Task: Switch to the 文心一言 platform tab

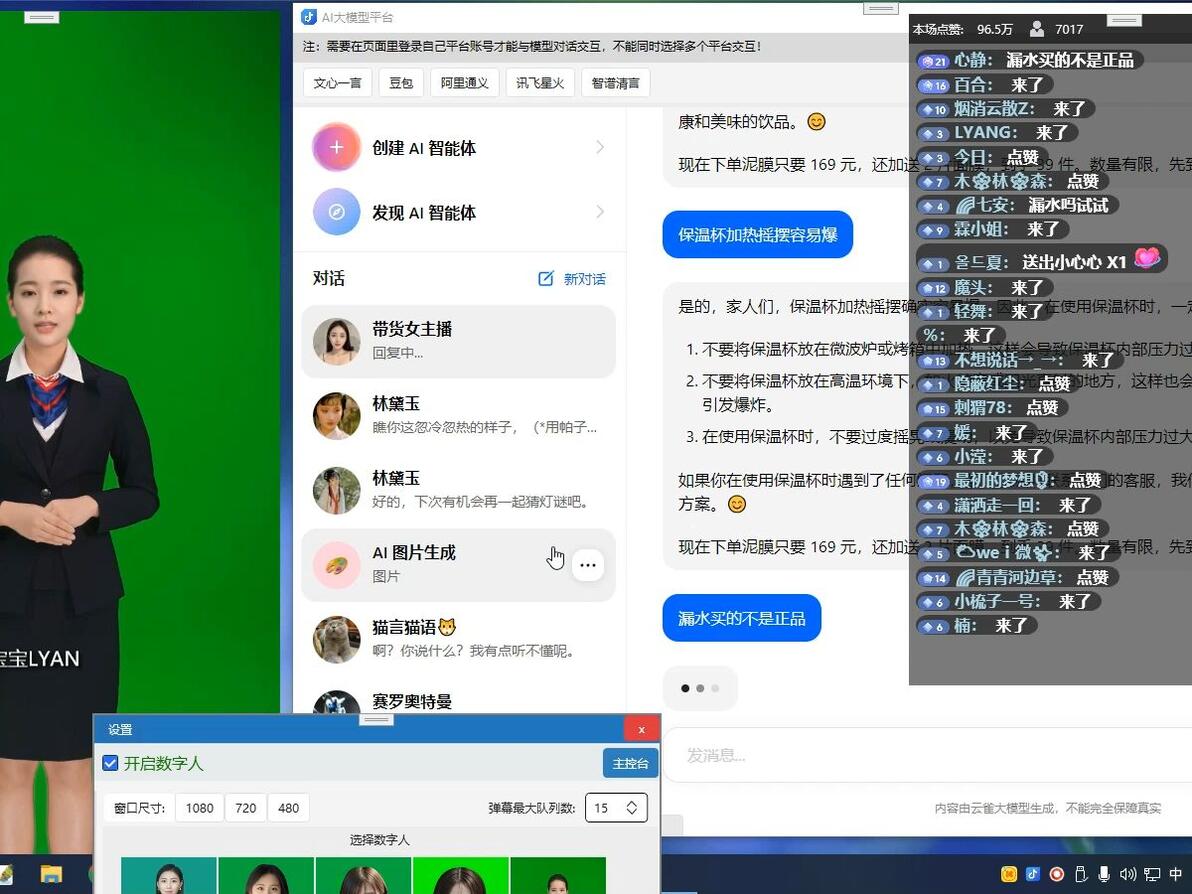Action: click(338, 83)
